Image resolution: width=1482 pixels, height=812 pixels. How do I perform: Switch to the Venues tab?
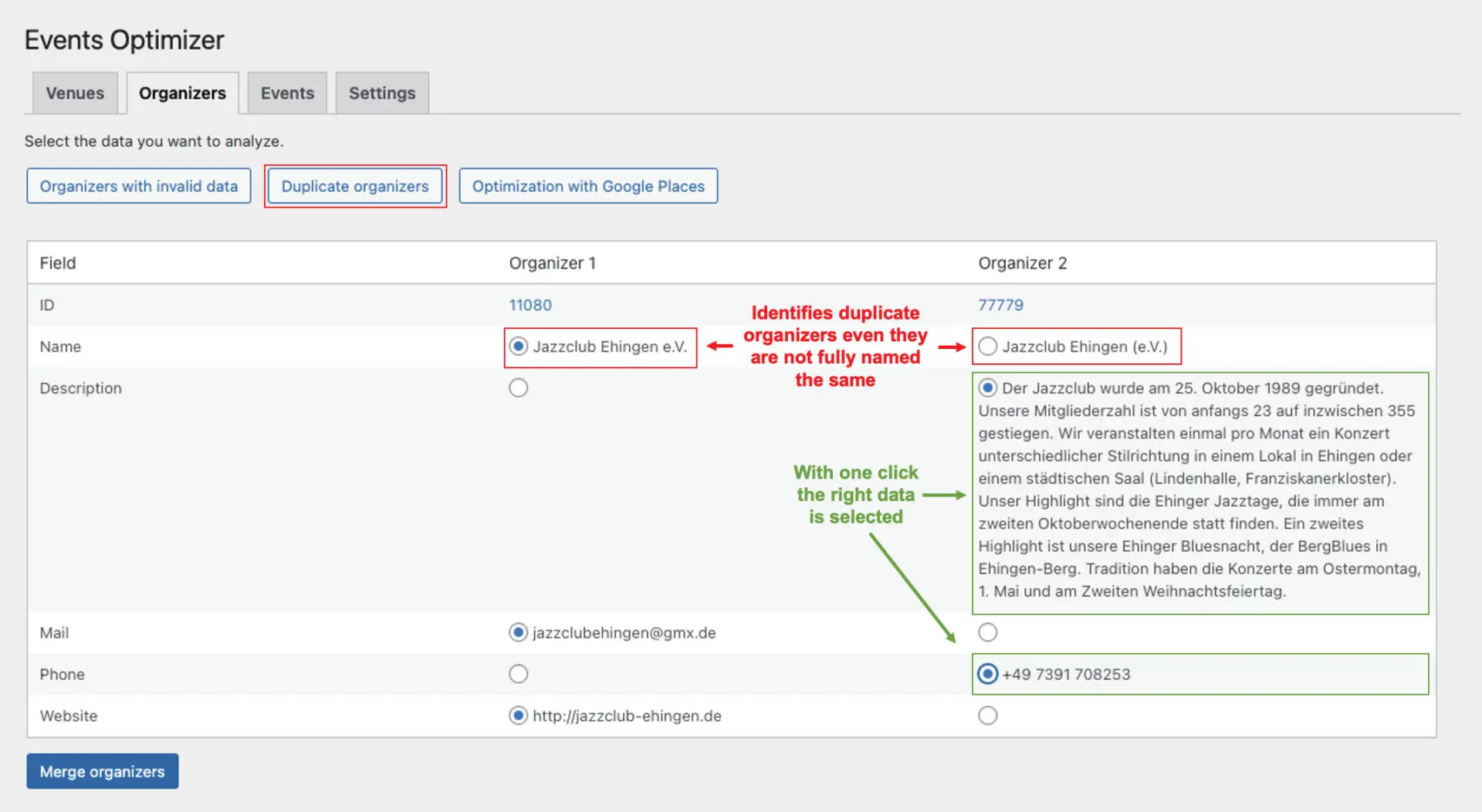pyautogui.click(x=75, y=93)
